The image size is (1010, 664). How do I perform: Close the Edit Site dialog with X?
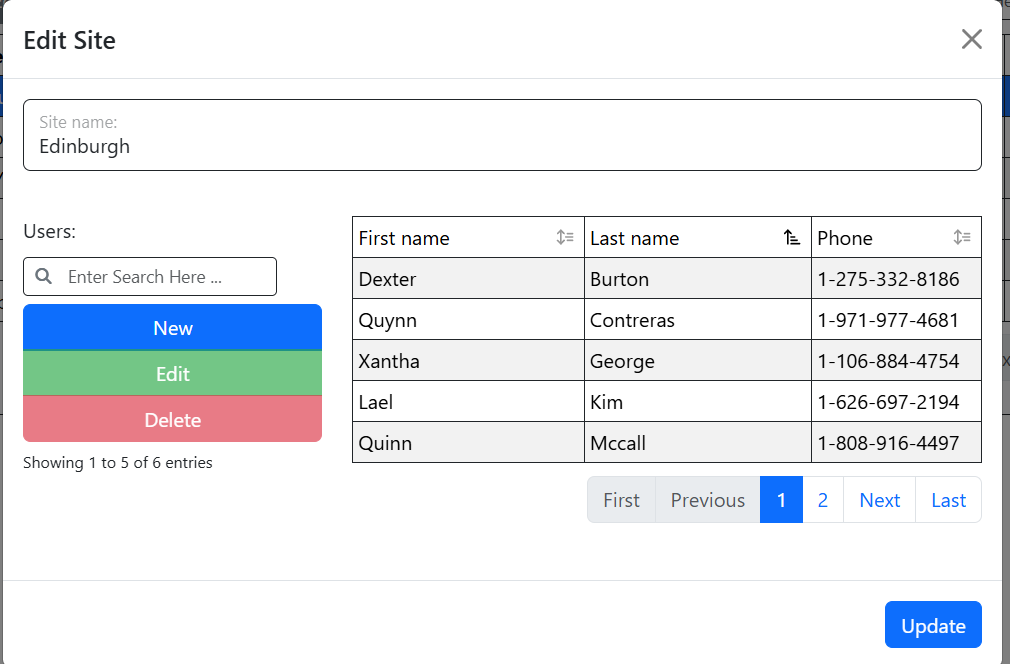pyautogui.click(x=971, y=40)
